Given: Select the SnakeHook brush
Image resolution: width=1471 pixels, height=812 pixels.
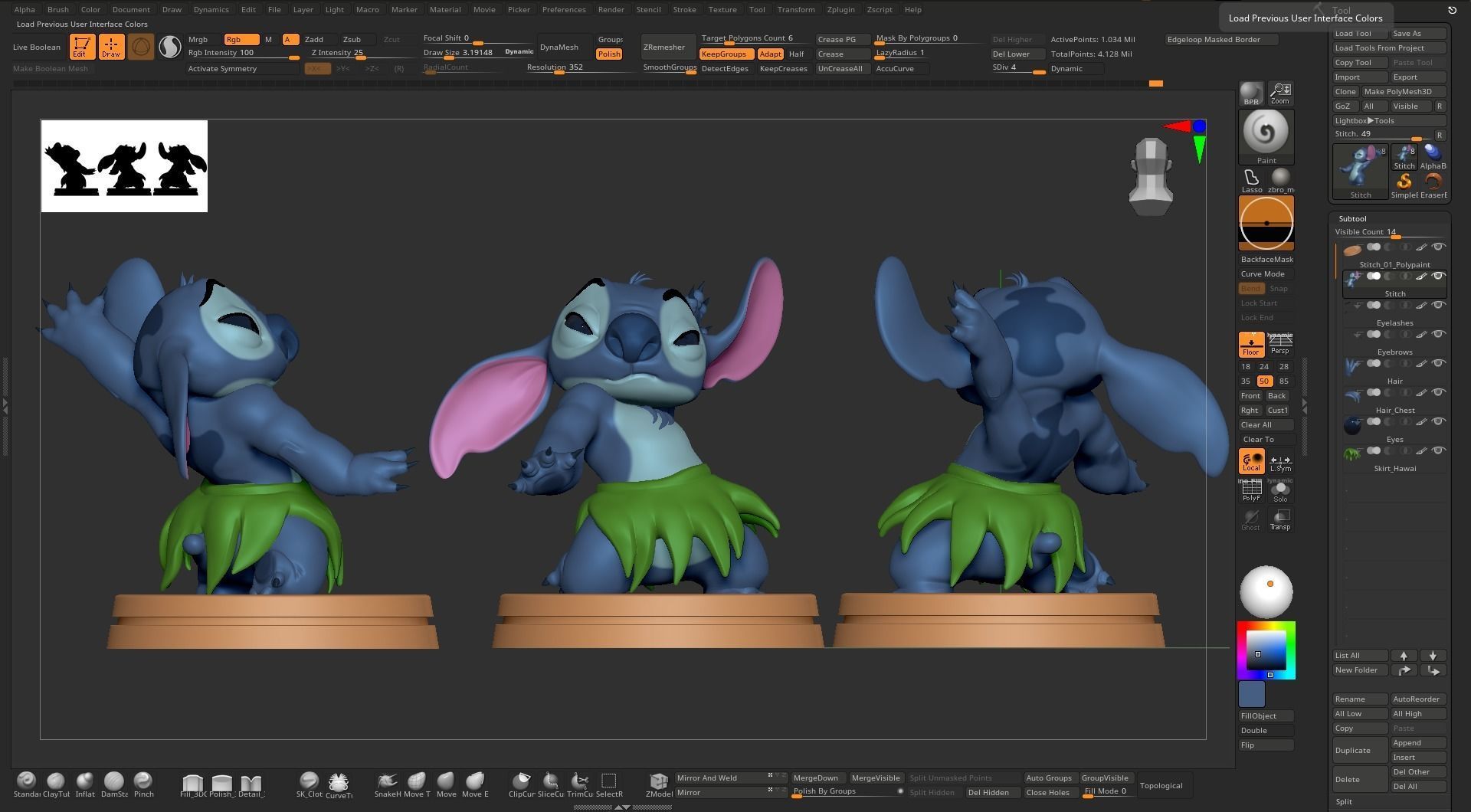Looking at the screenshot, I should 388,784.
